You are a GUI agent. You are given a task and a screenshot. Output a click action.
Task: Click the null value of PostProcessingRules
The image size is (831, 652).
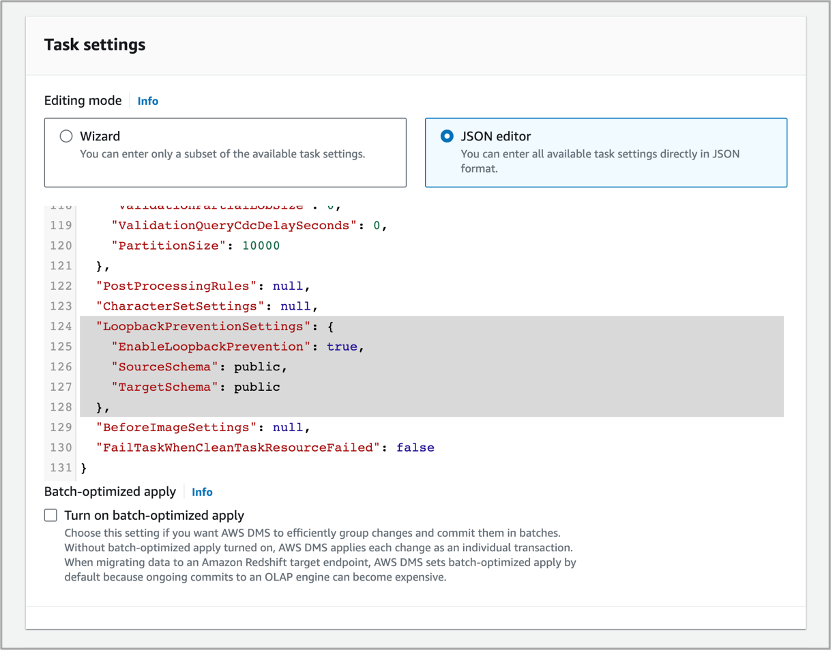pos(288,286)
